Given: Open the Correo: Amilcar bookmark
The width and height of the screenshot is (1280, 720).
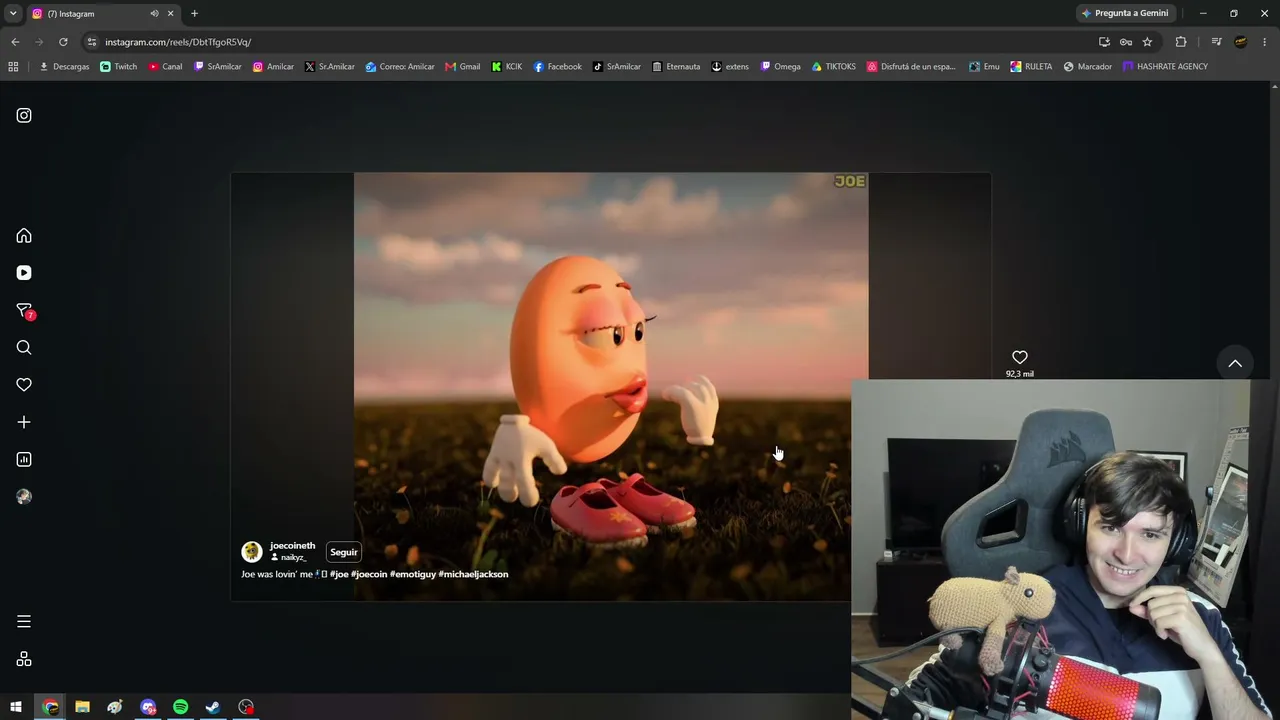Looking at the screenshot, I should [x=400, y=67].
